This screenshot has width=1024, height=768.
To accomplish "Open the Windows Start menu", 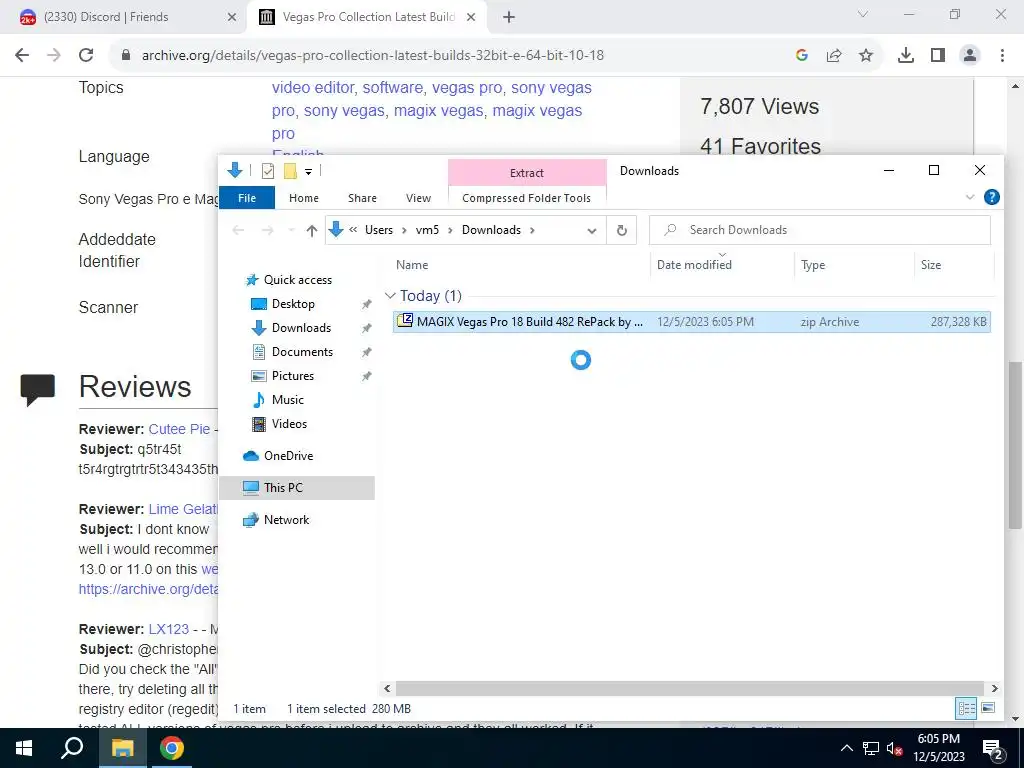I will 24,748.
